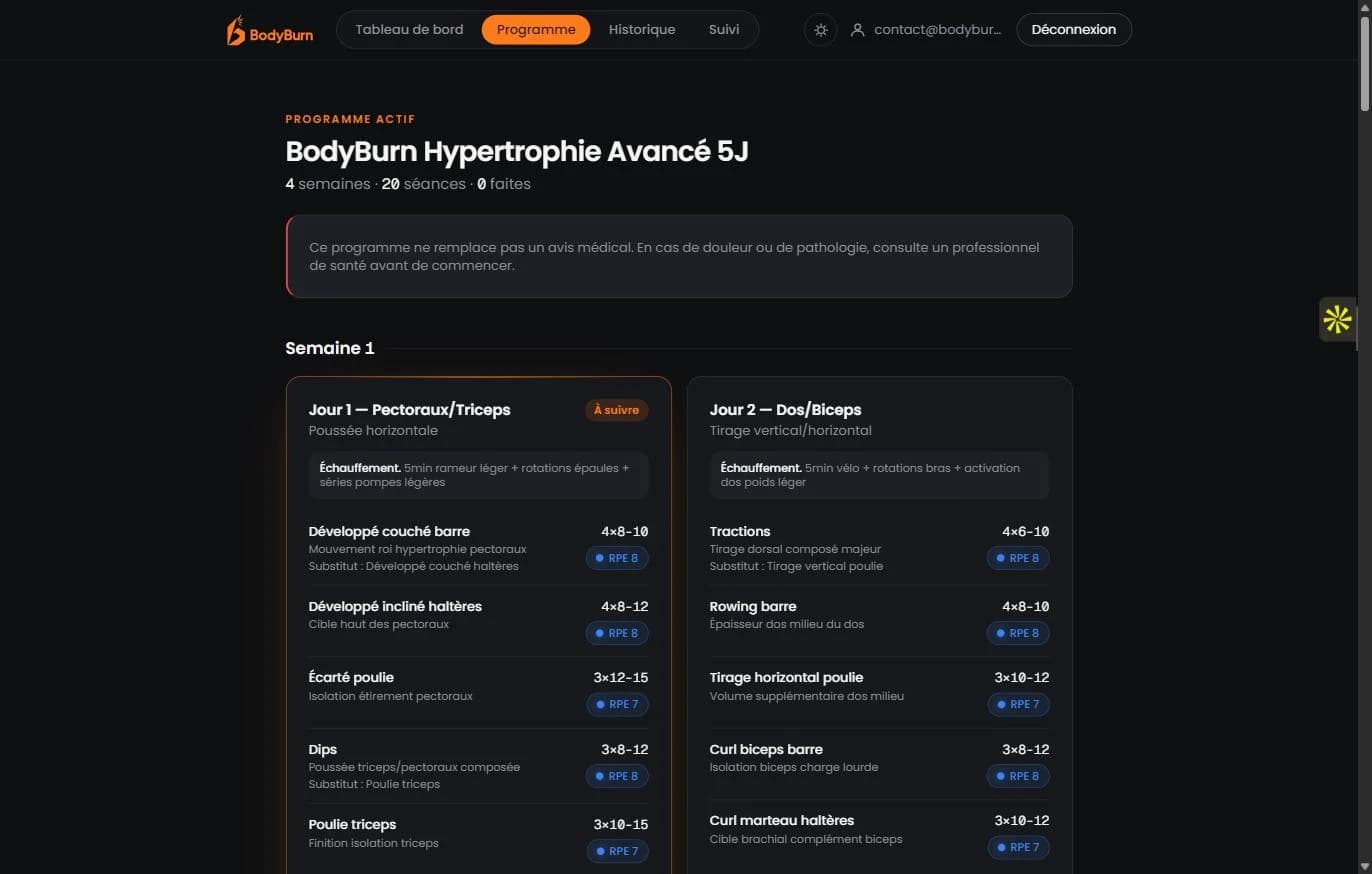Select the Programme tab
Viewport: 1372px width, 874px height.
point(536,30)
